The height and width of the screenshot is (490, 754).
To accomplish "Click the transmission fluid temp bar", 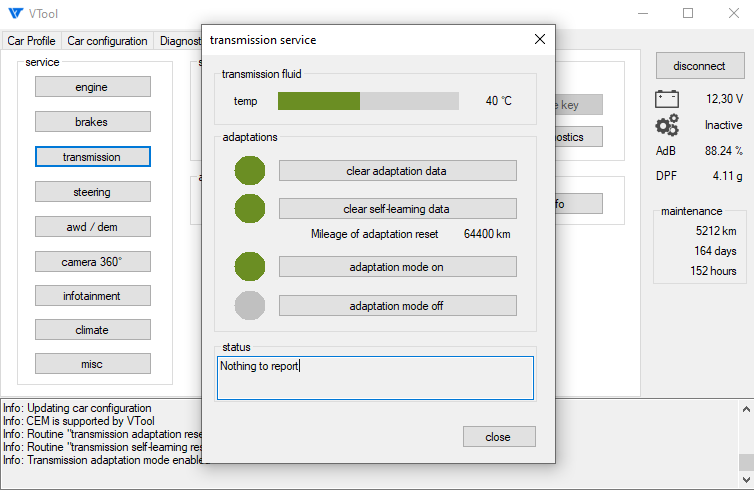I will click(368, 101).
